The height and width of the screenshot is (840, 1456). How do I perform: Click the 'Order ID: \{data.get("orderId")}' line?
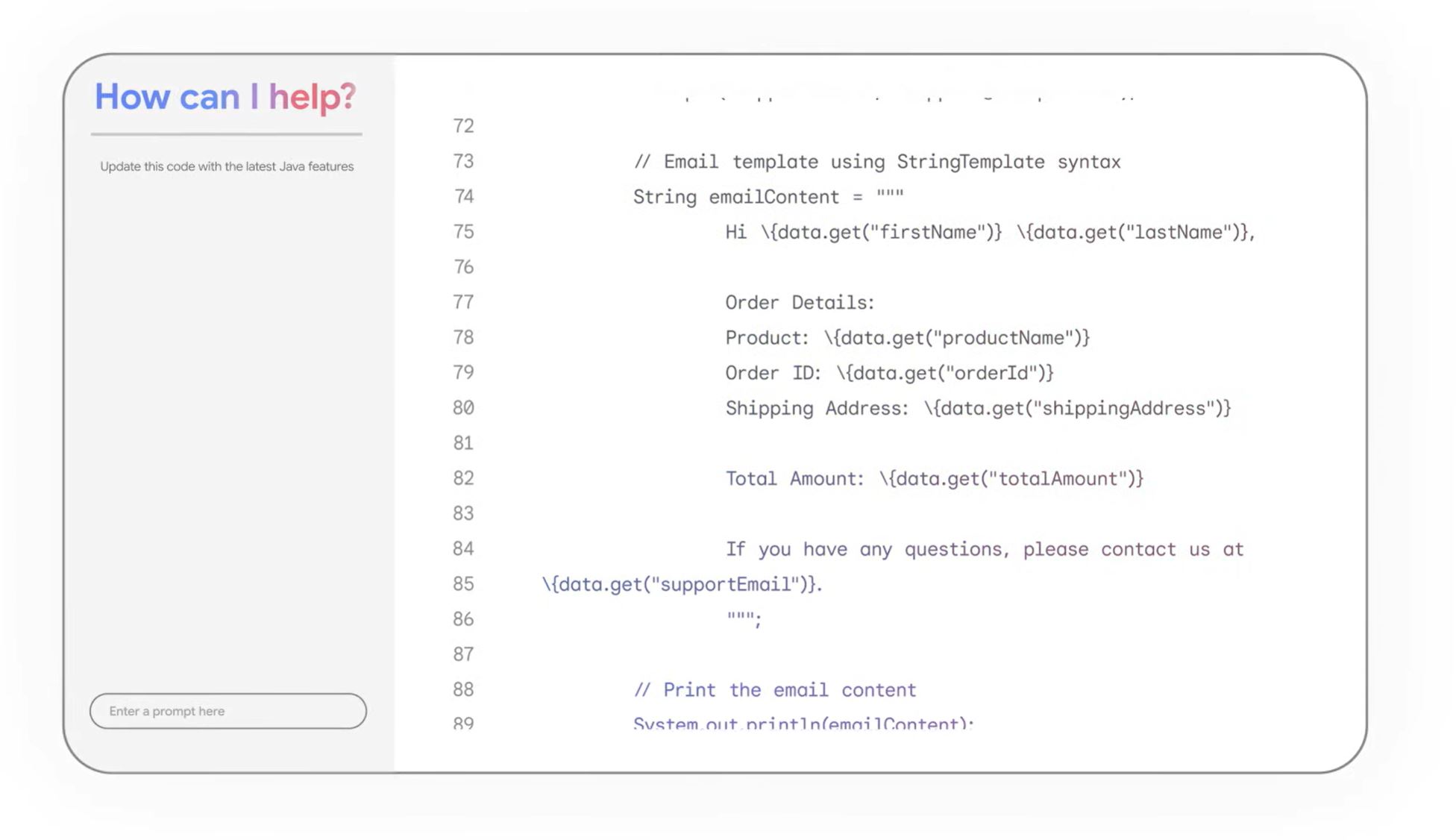(890, 373)
